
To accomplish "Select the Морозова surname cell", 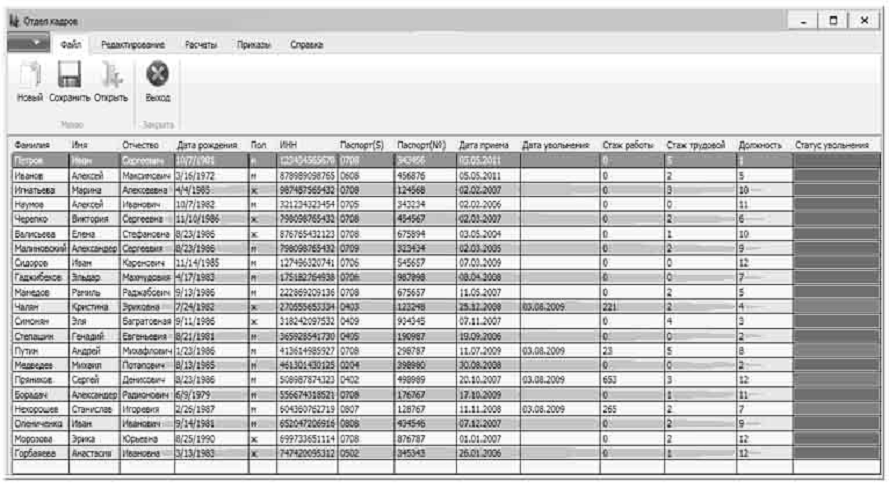I will (40, 439).
